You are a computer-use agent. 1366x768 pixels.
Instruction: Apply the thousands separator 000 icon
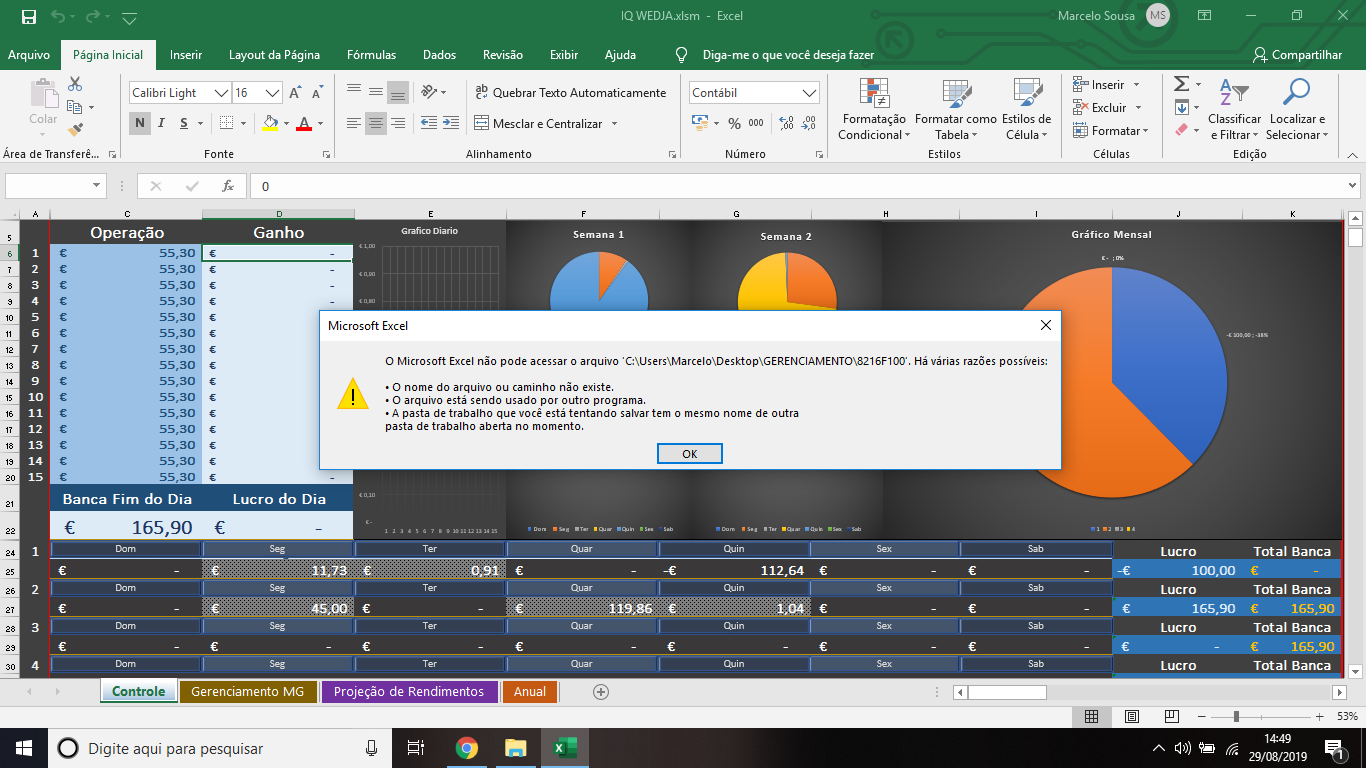tap(756, 123)
